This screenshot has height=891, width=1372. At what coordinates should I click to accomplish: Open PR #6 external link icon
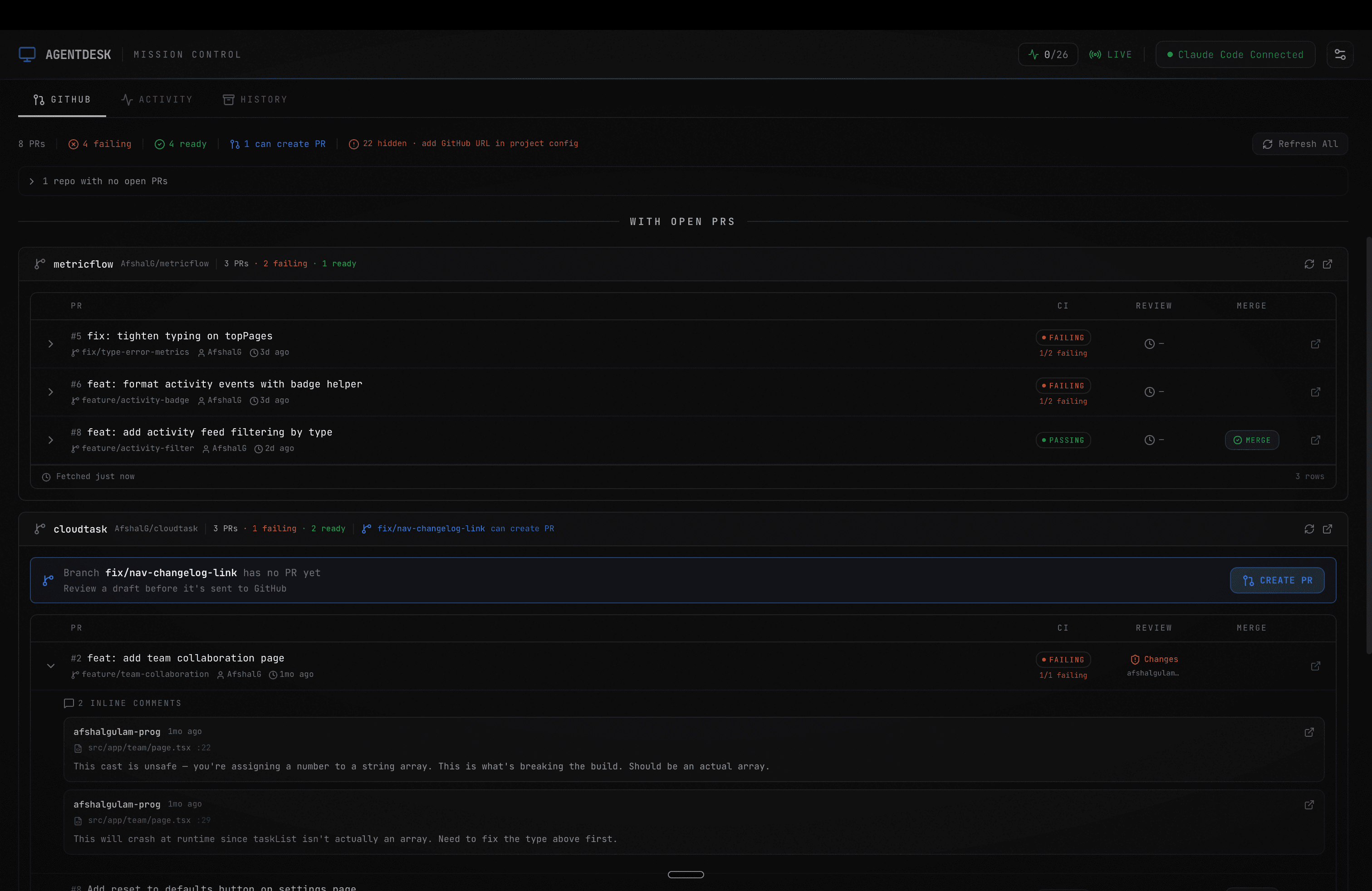click(1315, 392)
